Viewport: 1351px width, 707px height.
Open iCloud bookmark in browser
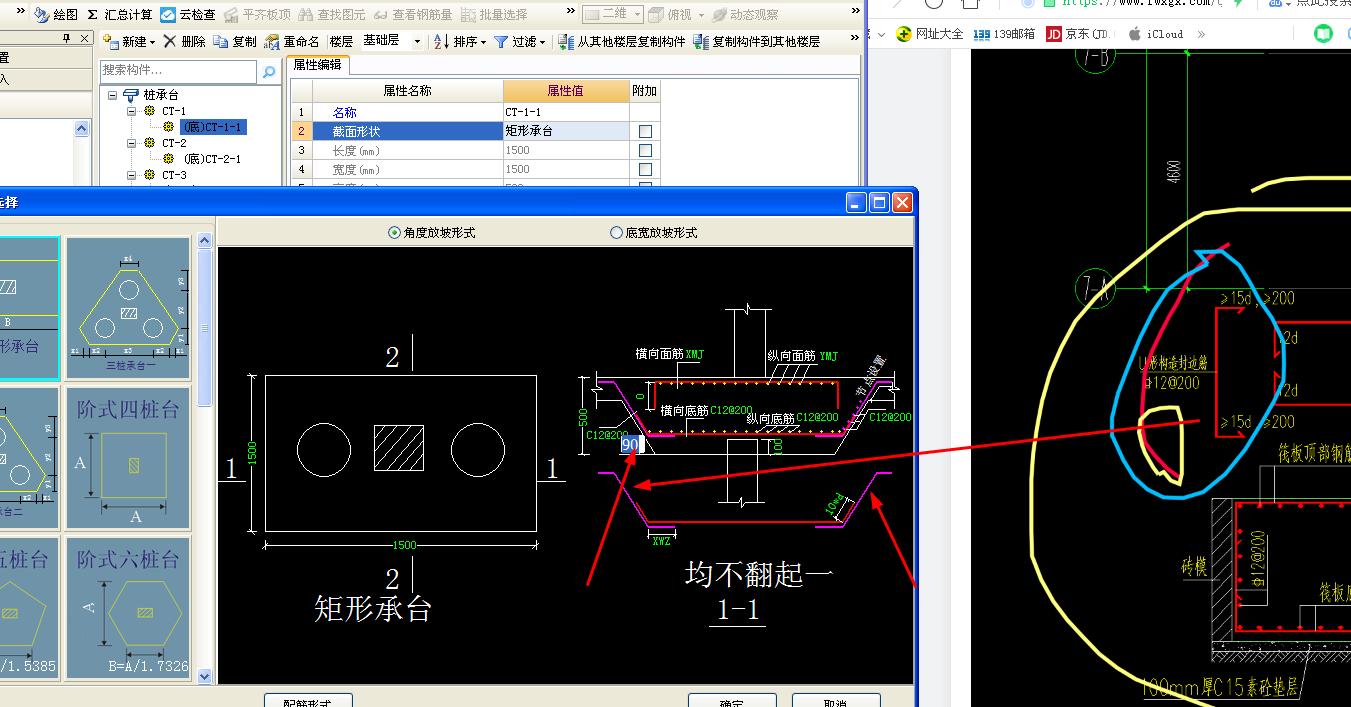pos(1156,34)
